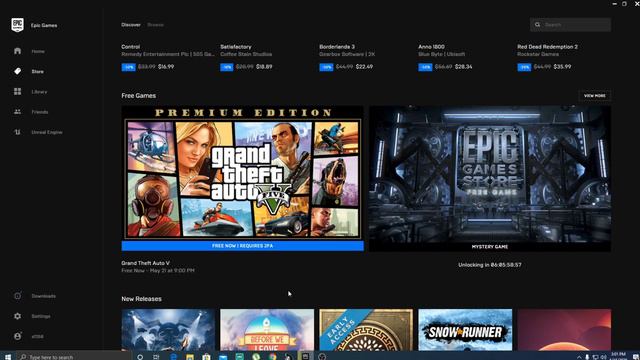This screenshot has width=640, height=360.
Task: Open Settings in the sidebar
Action: coord(41,316)
